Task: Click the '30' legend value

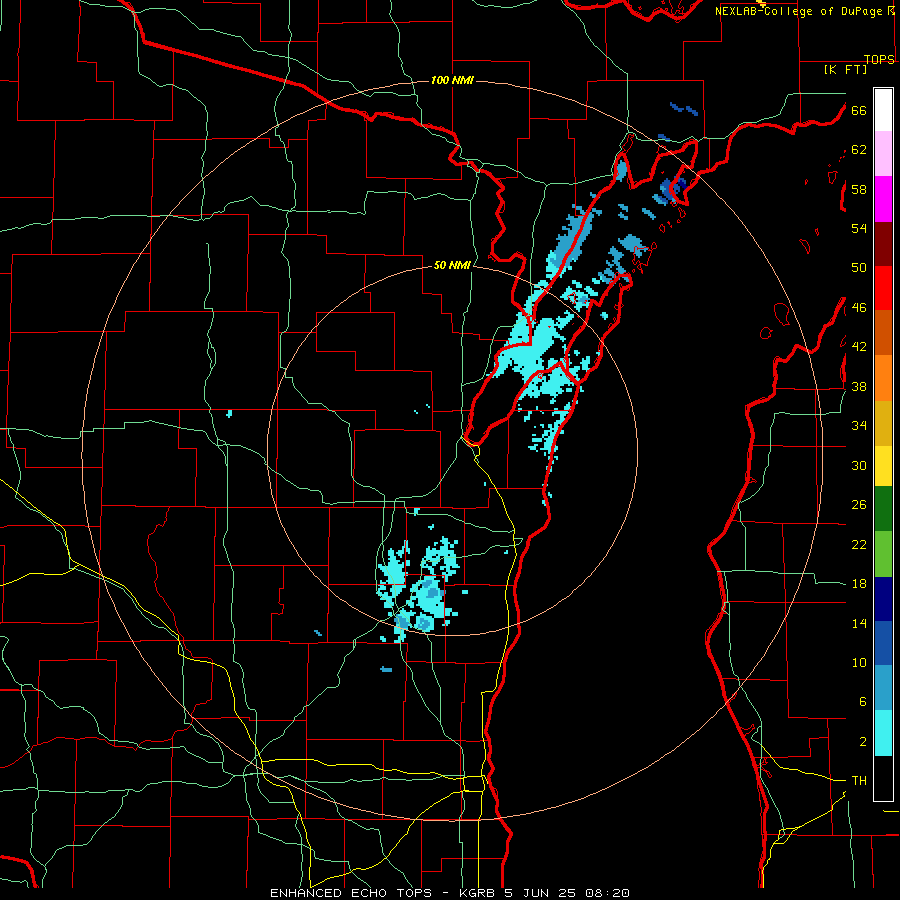Action: pyautogui.click(x=859, y=465)
